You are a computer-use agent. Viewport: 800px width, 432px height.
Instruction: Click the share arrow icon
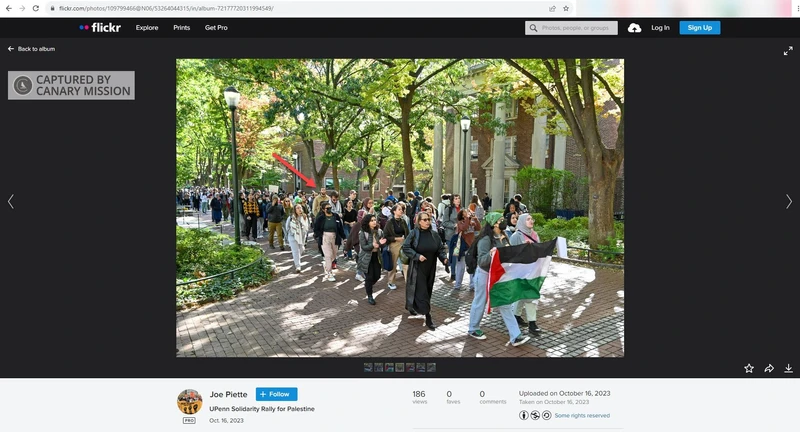click(769, 368)
